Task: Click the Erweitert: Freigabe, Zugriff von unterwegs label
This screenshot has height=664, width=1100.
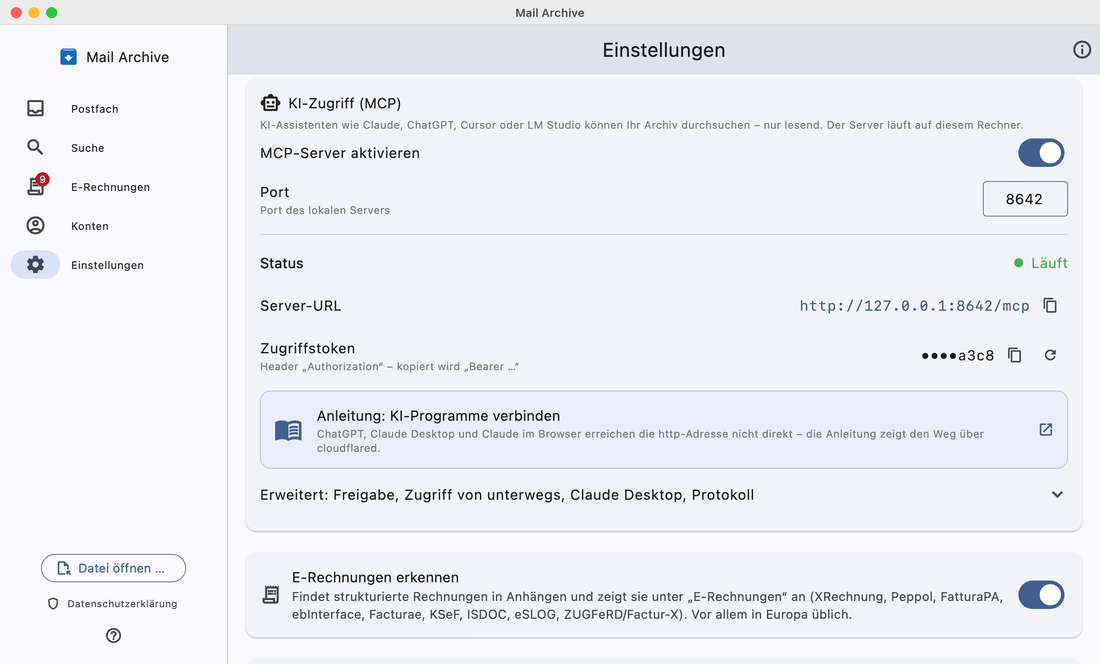Action: point(507,495)
